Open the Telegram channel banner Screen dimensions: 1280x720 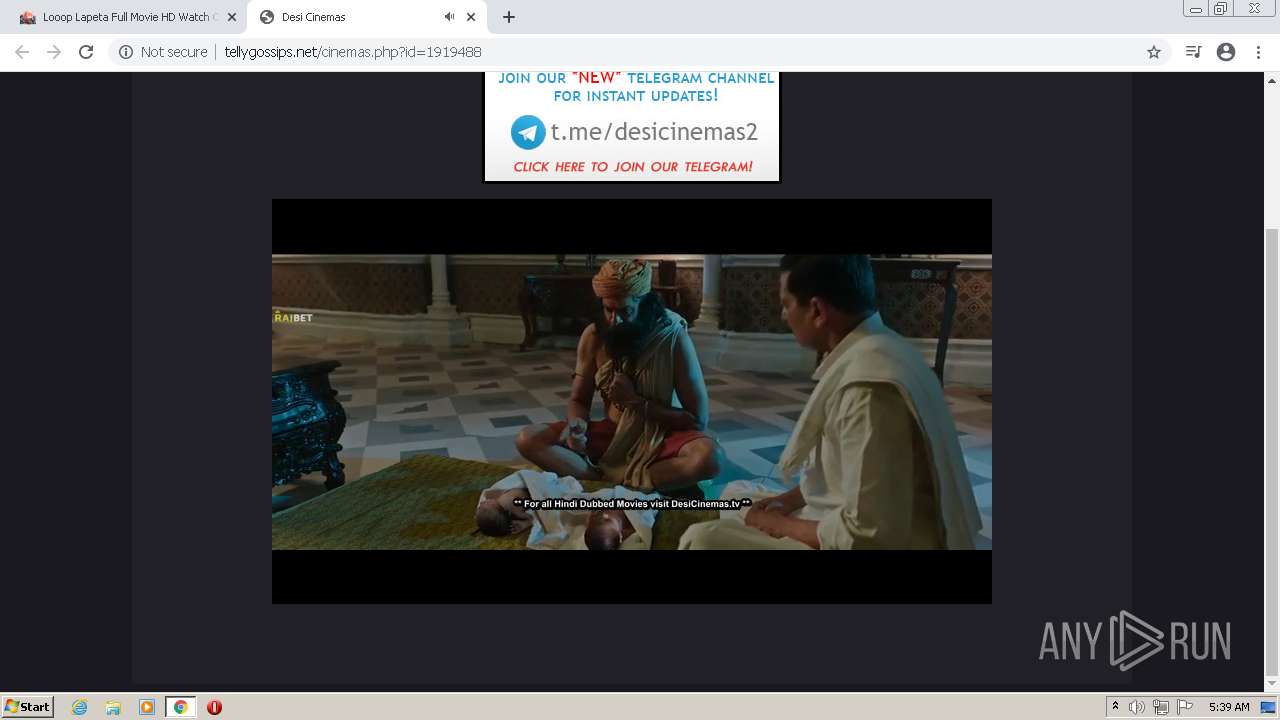pyautogui.click(x=632, y=127)
